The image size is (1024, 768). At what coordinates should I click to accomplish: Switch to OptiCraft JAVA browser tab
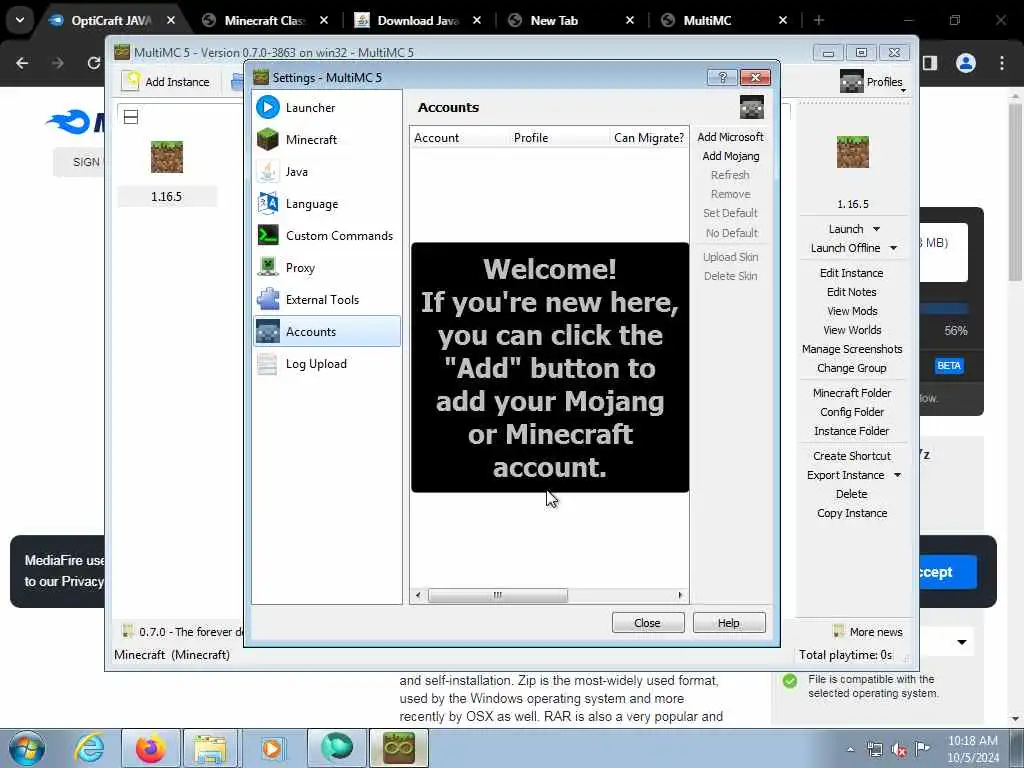coord(111,20)
